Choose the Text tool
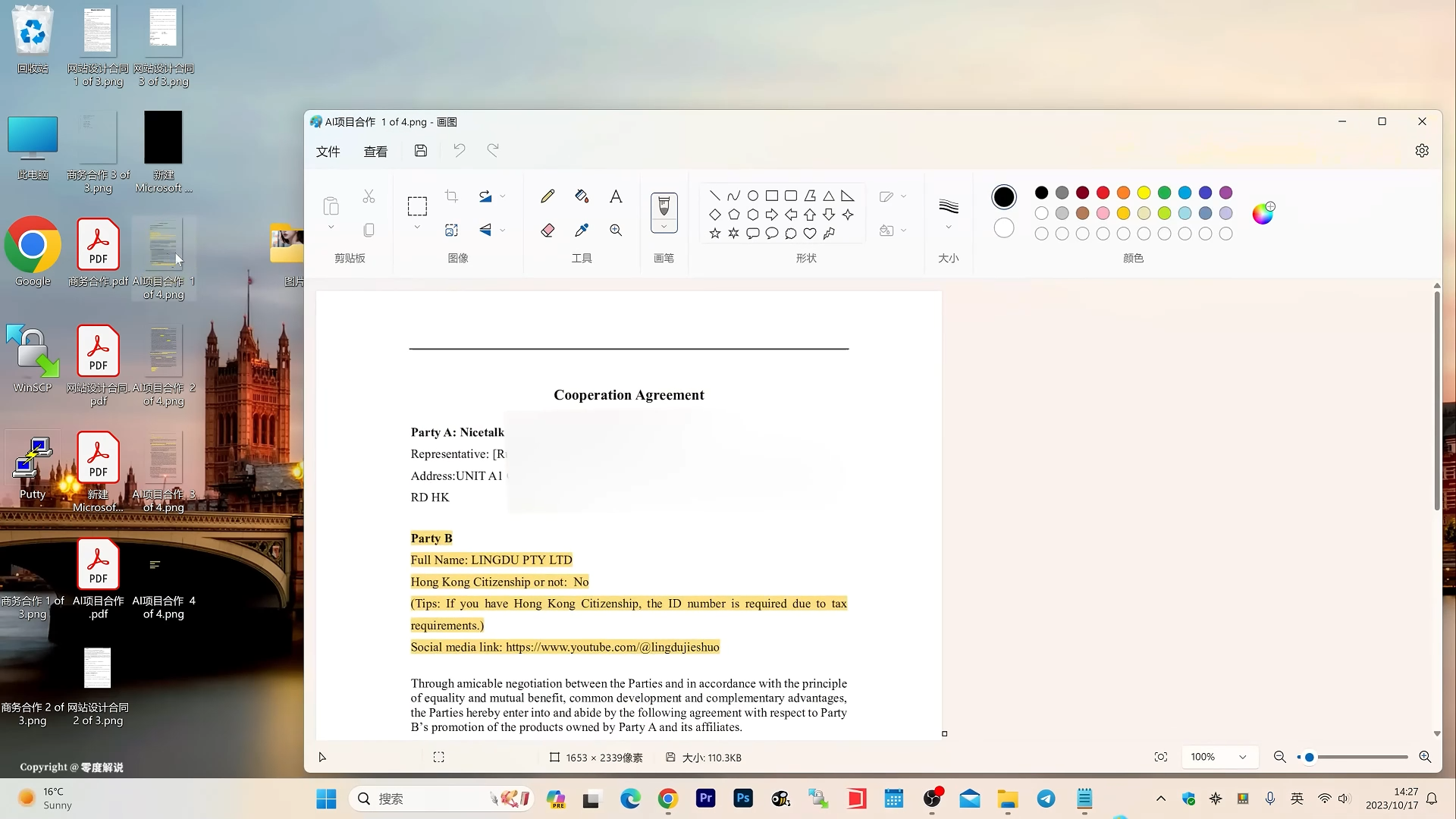 tap(616, 196)
